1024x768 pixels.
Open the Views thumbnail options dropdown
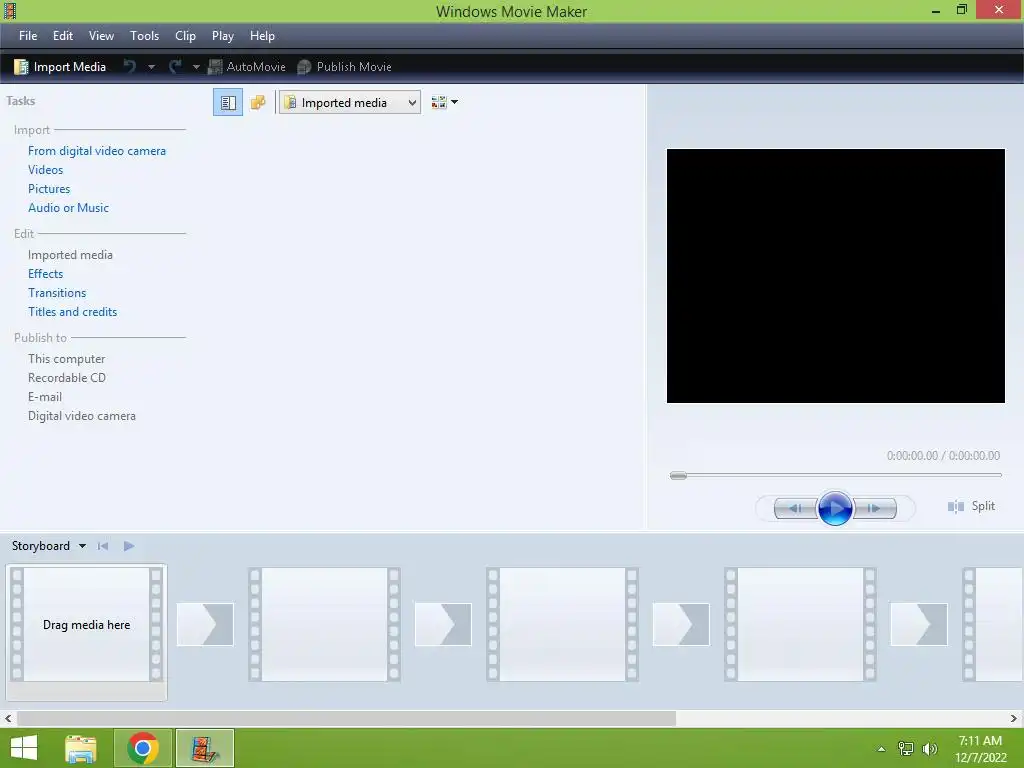tap(445, 103)
